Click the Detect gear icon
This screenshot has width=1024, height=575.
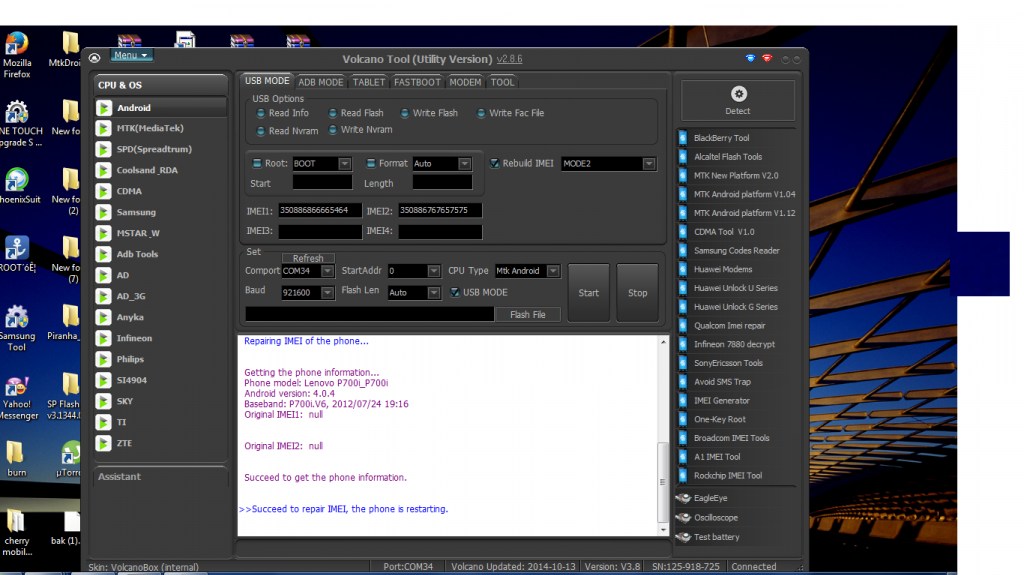pyautogui.click(x=738, y=94)
